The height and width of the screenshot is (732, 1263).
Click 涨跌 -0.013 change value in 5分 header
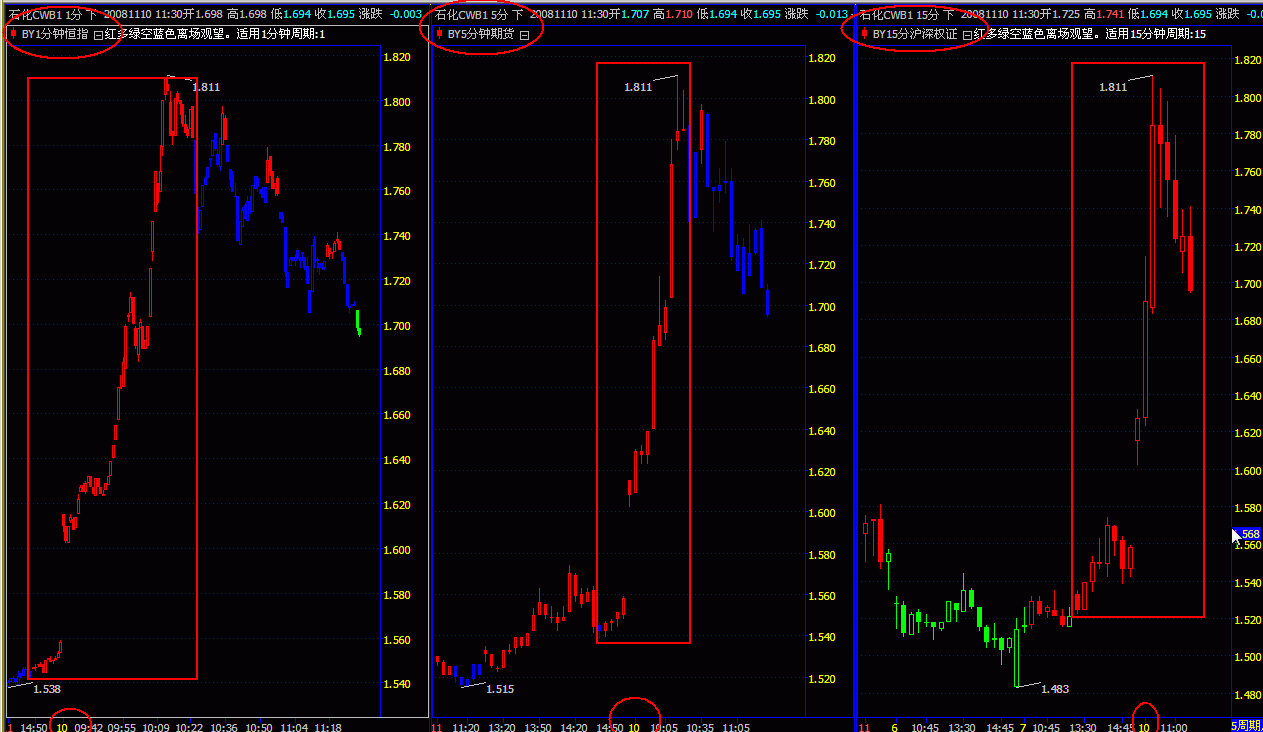[817, 14]
